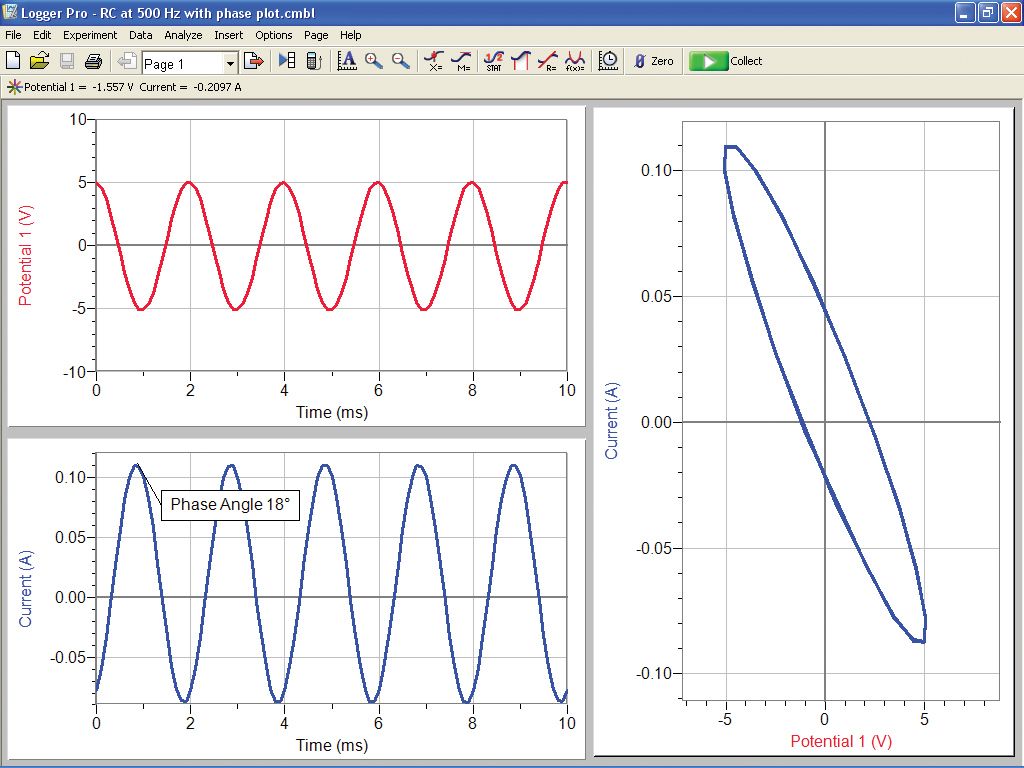Image resolution: width=1024 pixels, height=768 pixels.
Task: Advance pages with the Next Page arrow
Action: (x=254, y=60)
